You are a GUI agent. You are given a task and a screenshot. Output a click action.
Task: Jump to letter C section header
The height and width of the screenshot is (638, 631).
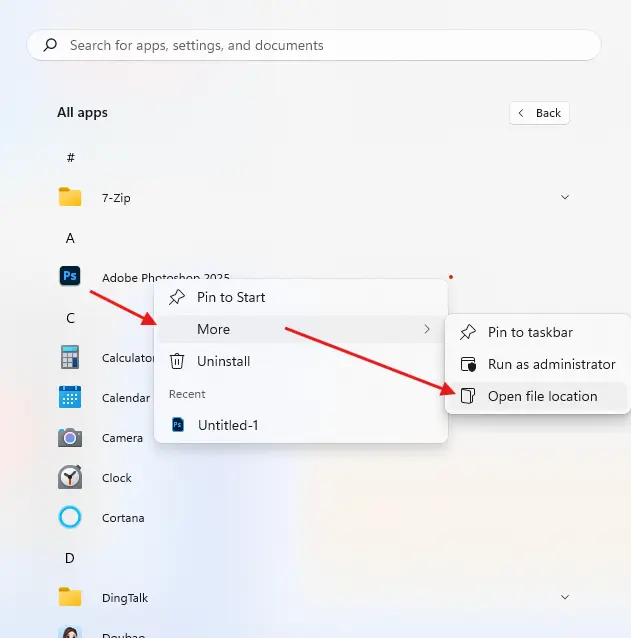70,318
